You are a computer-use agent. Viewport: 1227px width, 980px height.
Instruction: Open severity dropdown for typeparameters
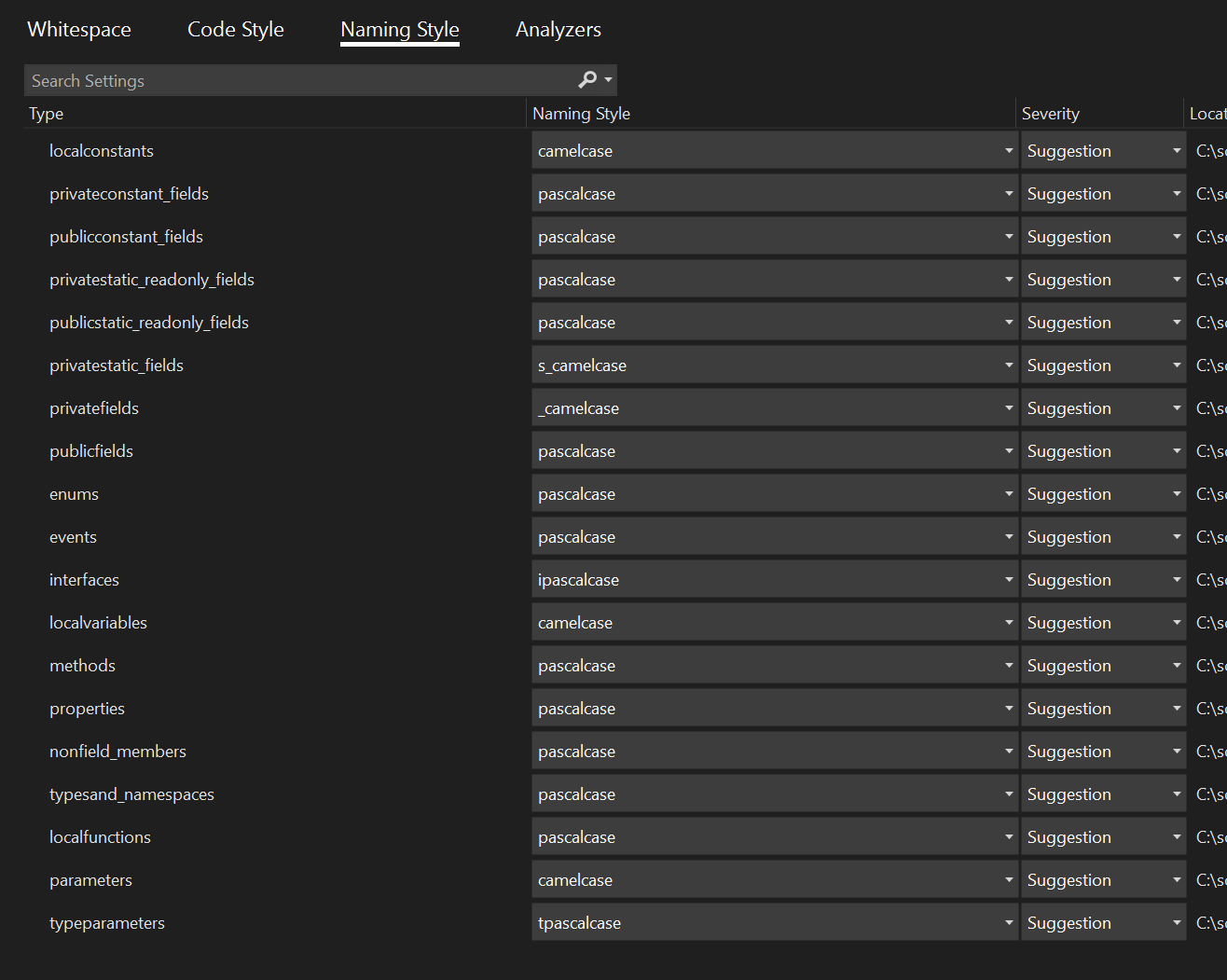coord(1103,923)
